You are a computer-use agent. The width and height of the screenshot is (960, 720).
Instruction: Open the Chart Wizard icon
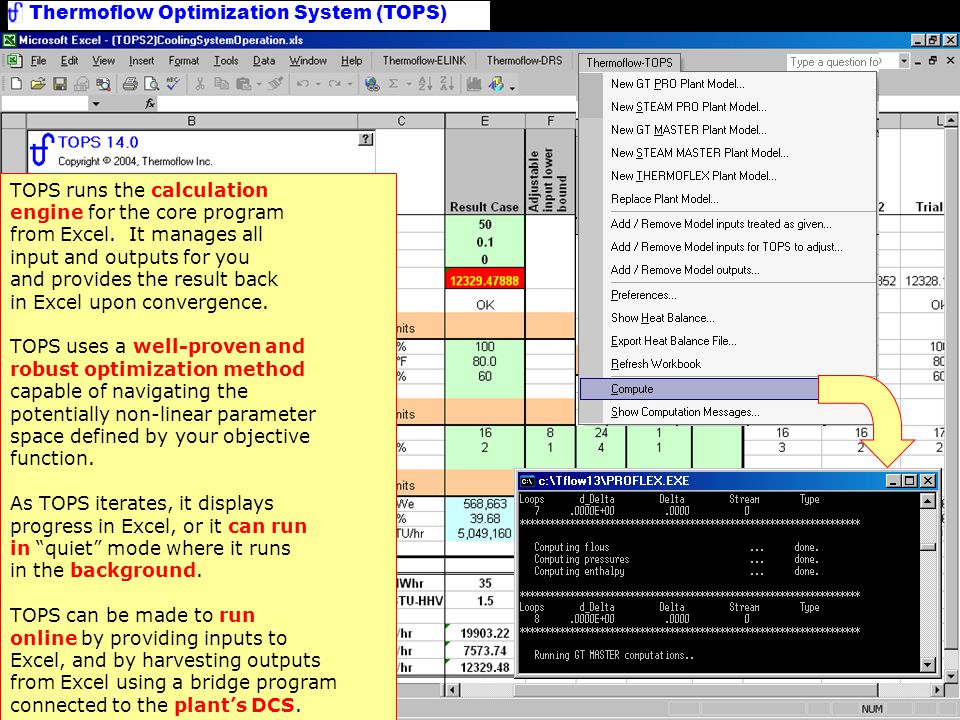(473, 84)
